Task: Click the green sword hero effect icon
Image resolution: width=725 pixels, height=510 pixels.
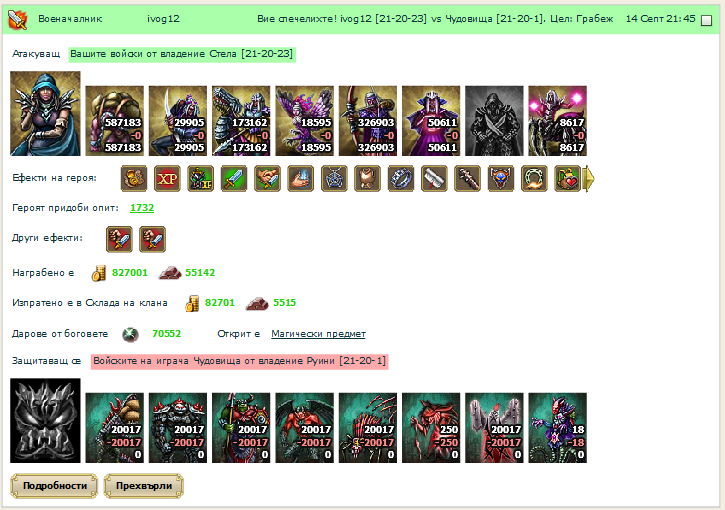Action: [x=234, y=178]
